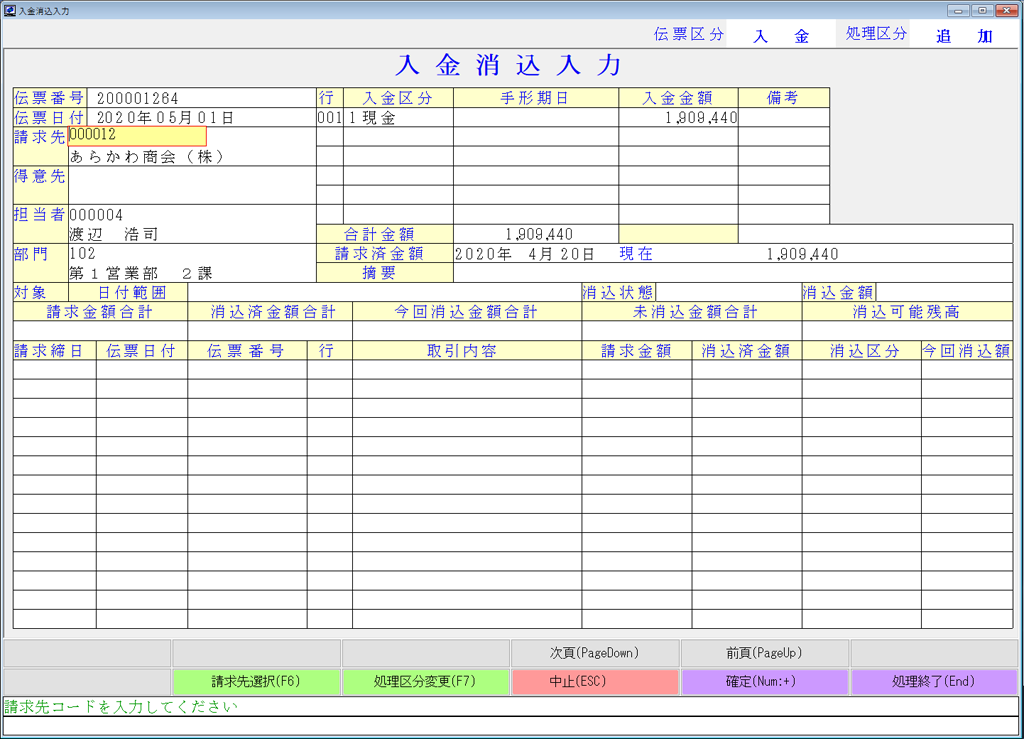Select the 部門 code field 102
This screenshot has width=1024, height=739.
pos(190,254)
